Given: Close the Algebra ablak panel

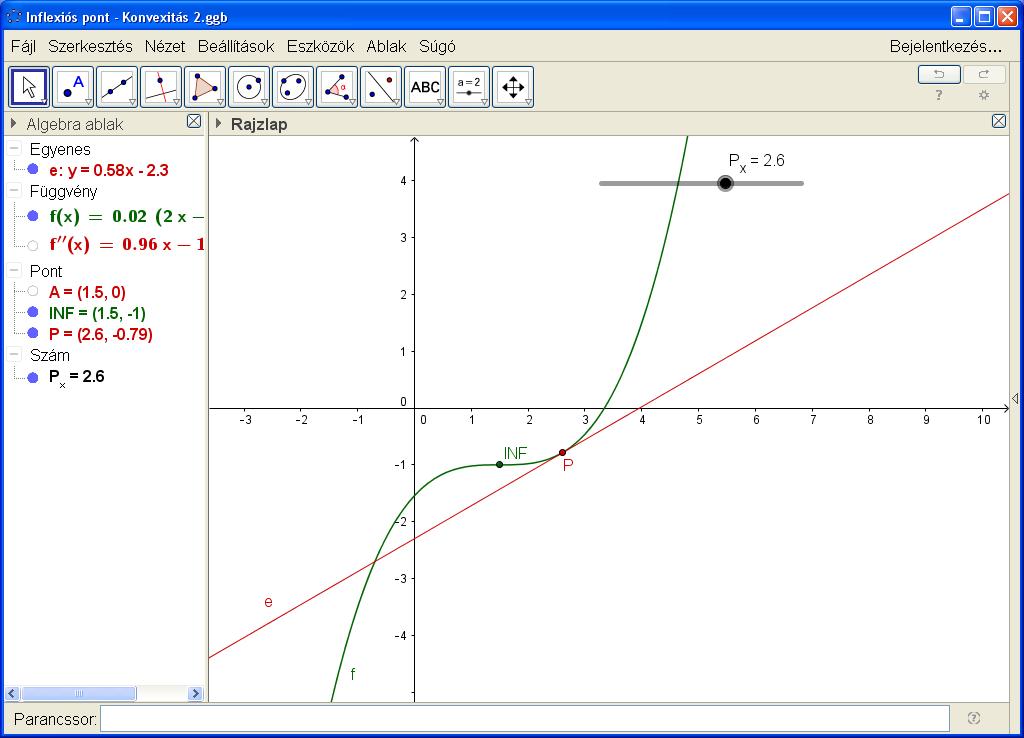Looking at the screenshot, I should click(194, 121).
